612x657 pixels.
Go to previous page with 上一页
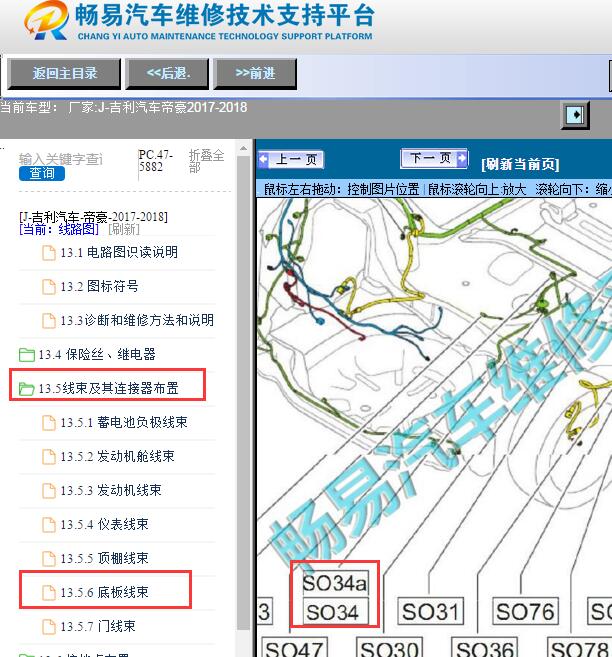click(291, 160)
